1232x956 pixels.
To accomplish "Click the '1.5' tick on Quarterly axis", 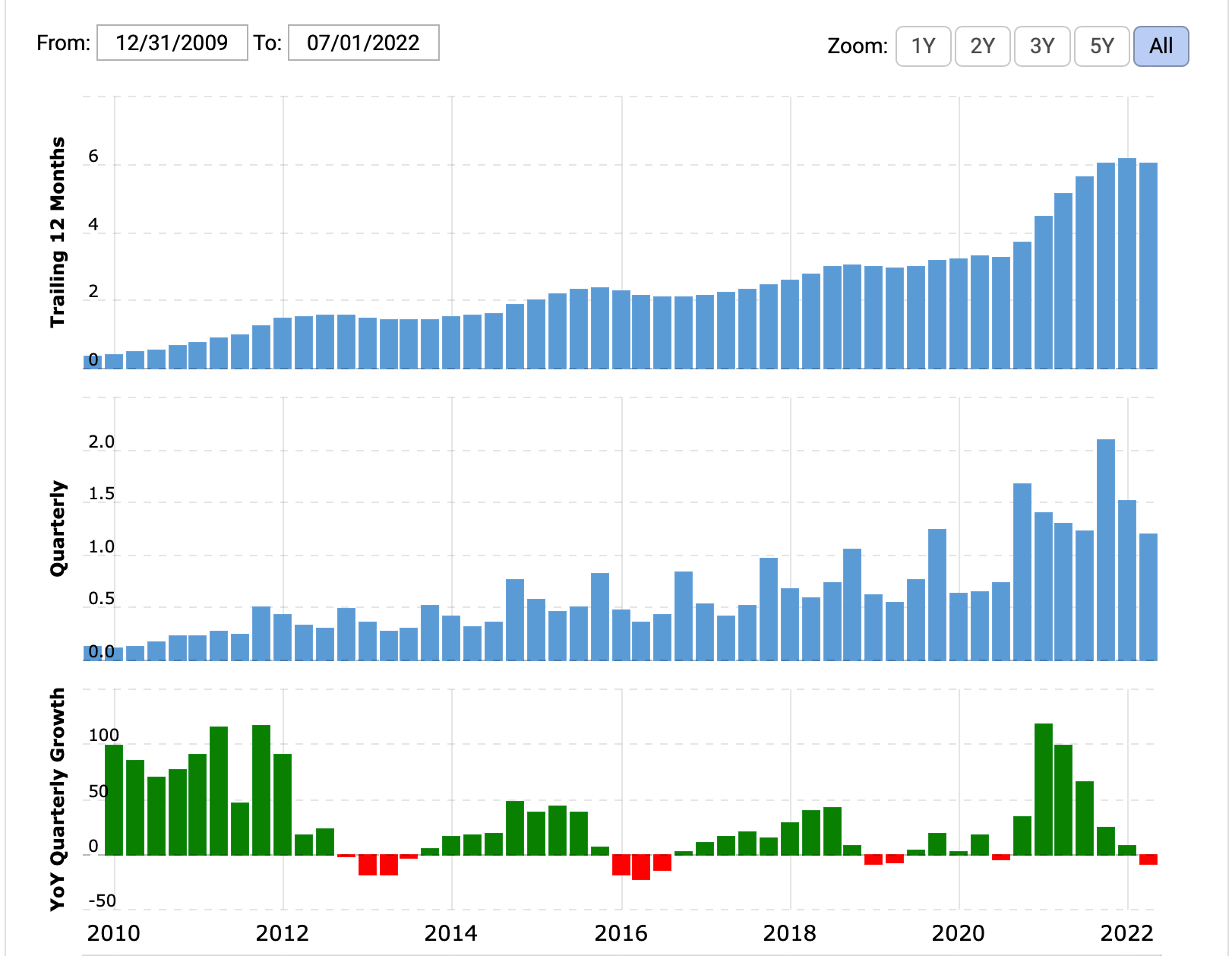I will click(101, 495).
